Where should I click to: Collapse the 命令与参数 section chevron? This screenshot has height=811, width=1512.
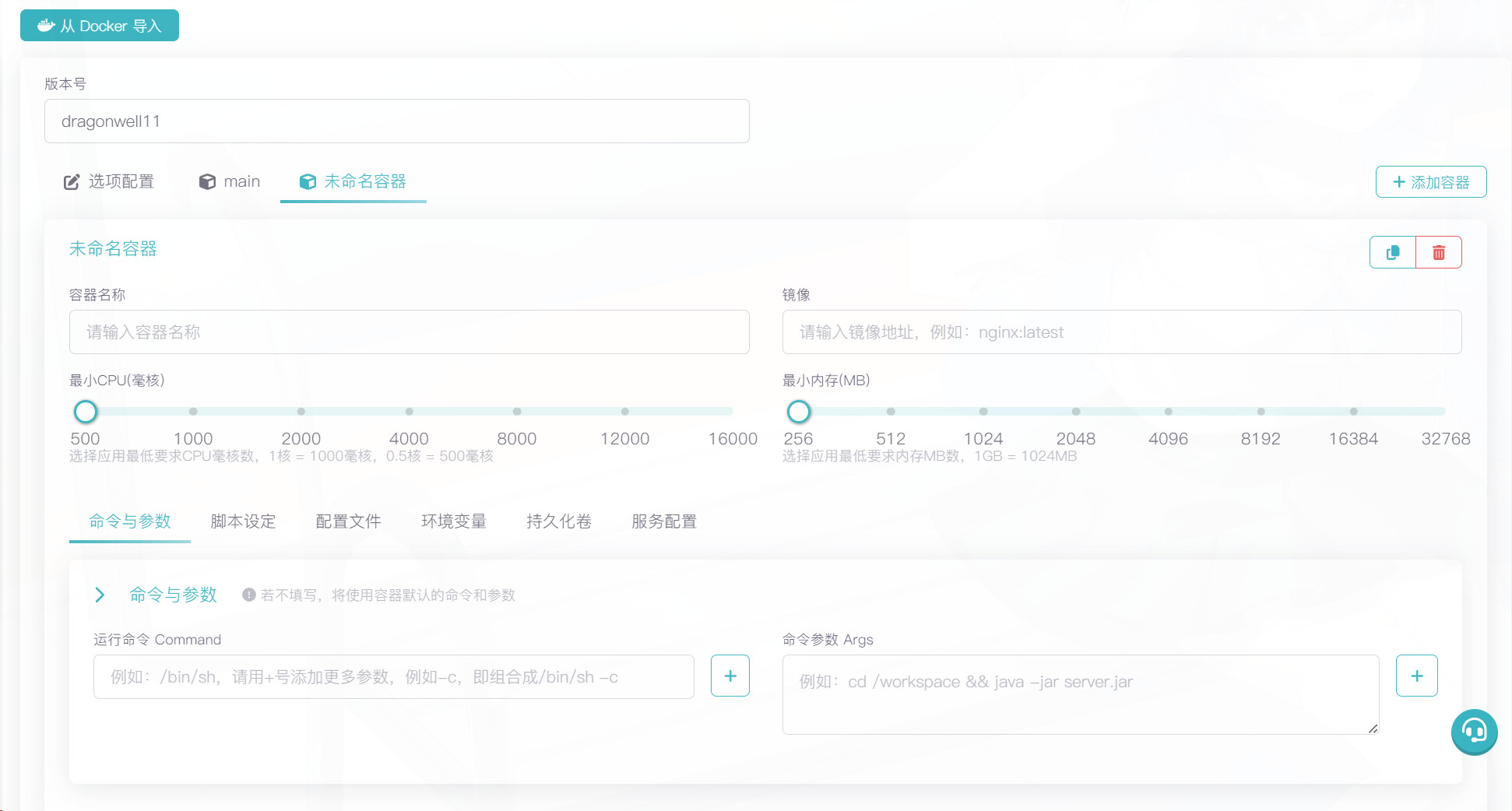(x=100, y=595)
